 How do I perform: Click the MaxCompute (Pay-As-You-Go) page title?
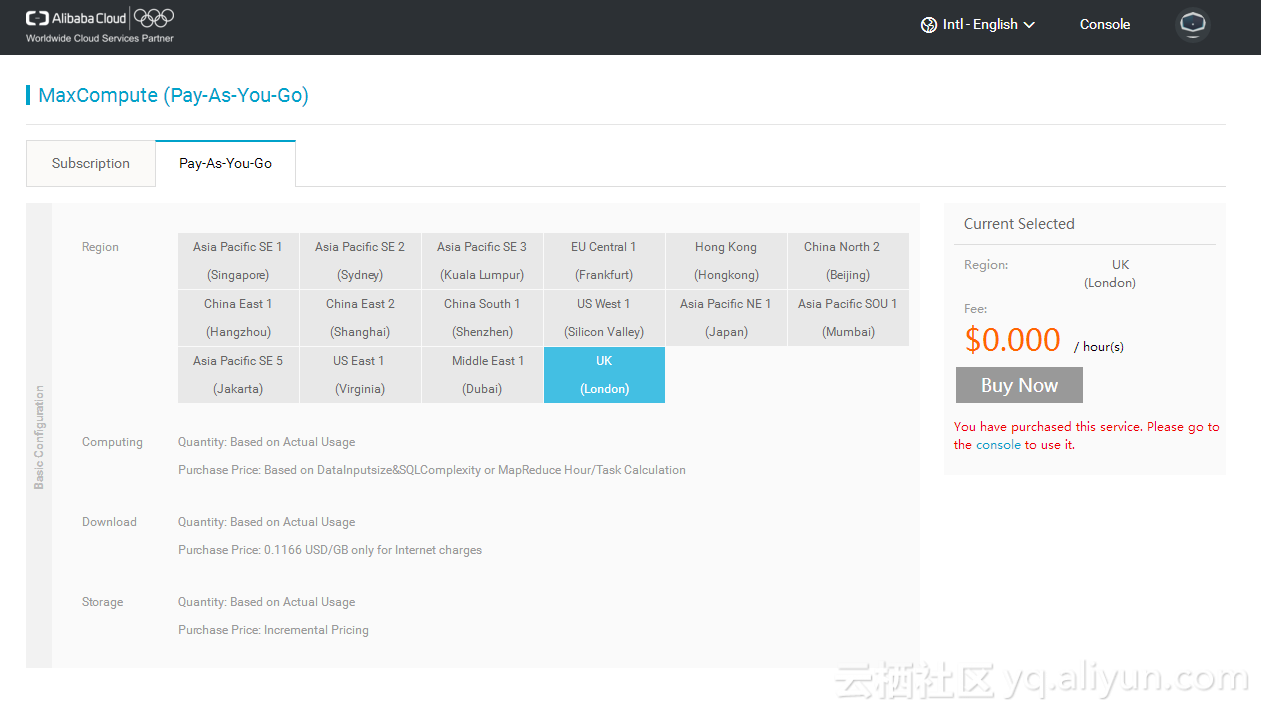pos(173,95)
